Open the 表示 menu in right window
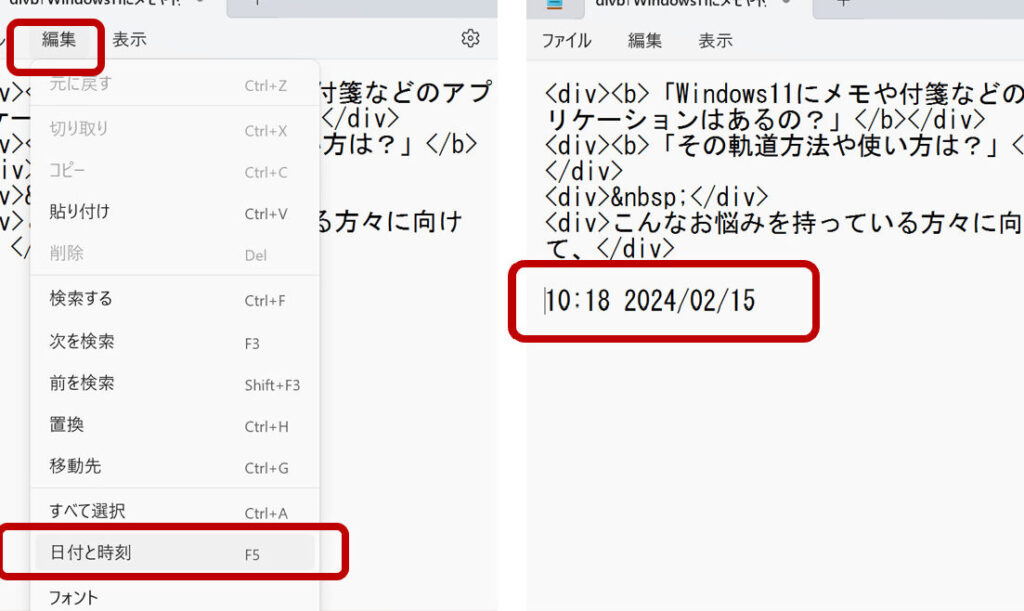The width and height of the screenshot is (1024, 611). [715, 41]
